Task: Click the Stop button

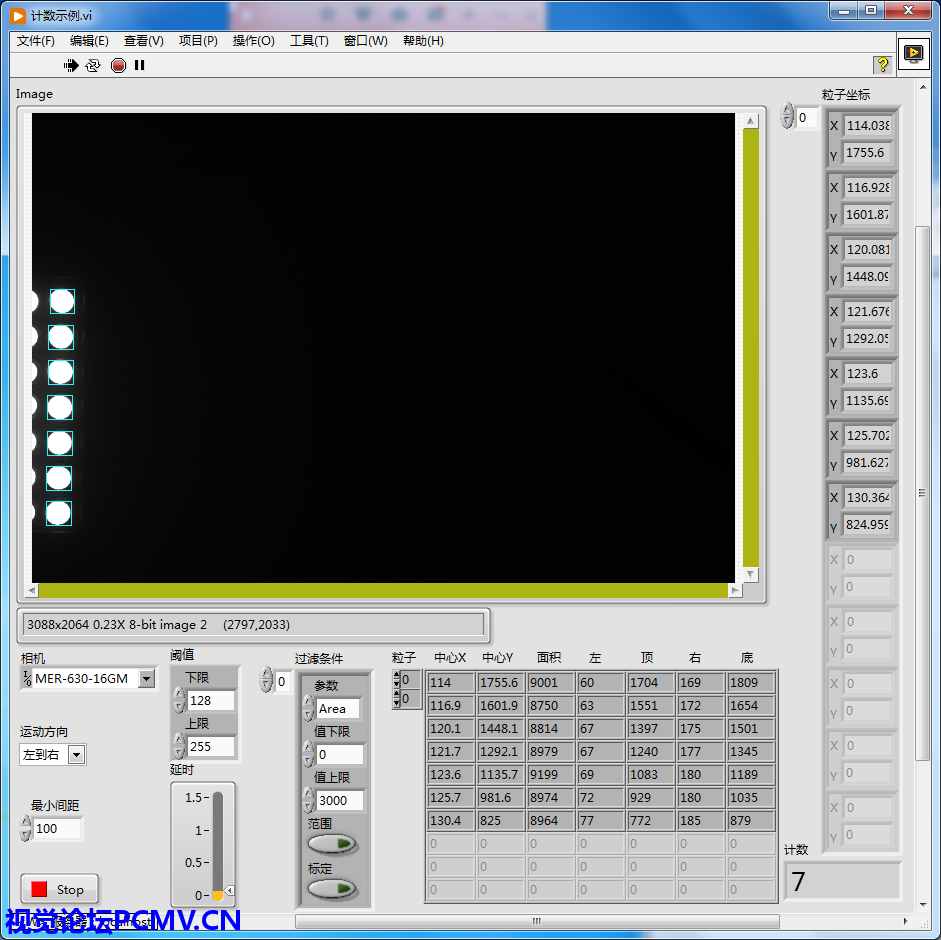Action: pyautogui.click(x=60, y=889)
